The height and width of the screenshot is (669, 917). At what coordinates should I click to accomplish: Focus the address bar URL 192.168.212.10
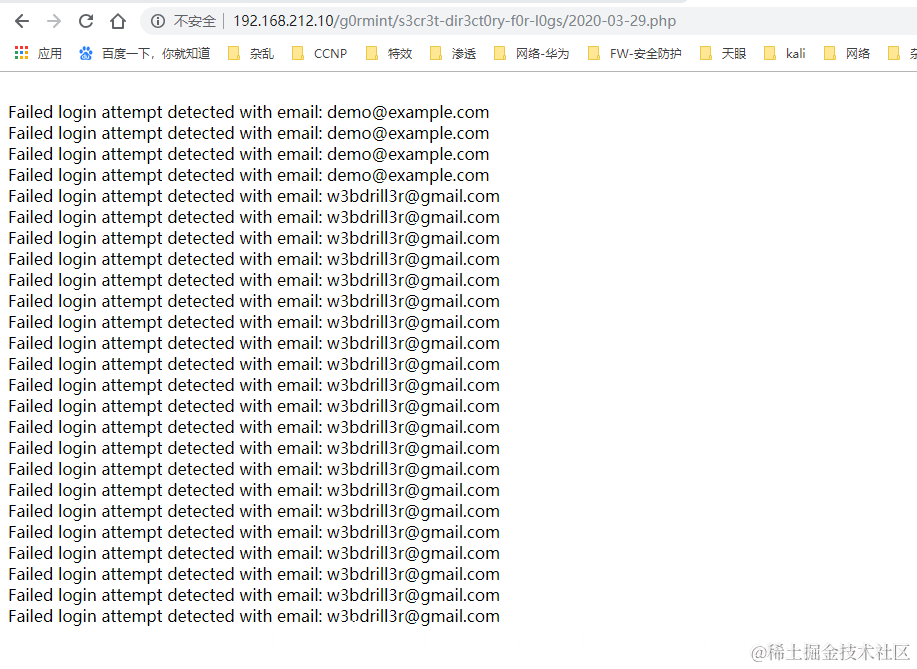454,22
